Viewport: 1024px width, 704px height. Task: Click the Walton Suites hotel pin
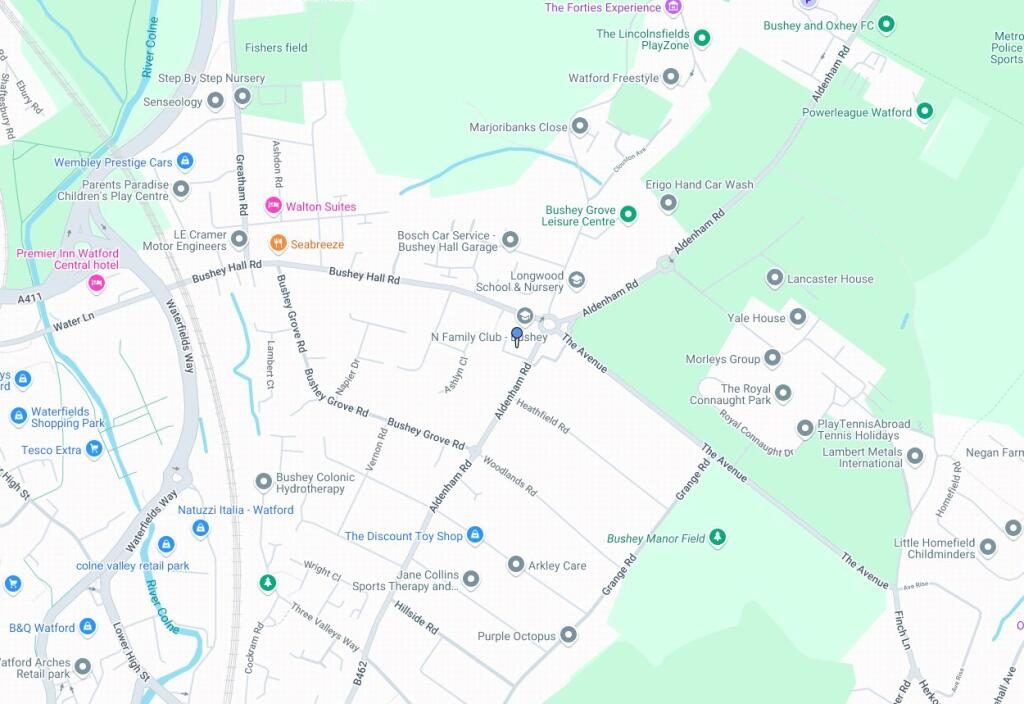pos(273,205)
